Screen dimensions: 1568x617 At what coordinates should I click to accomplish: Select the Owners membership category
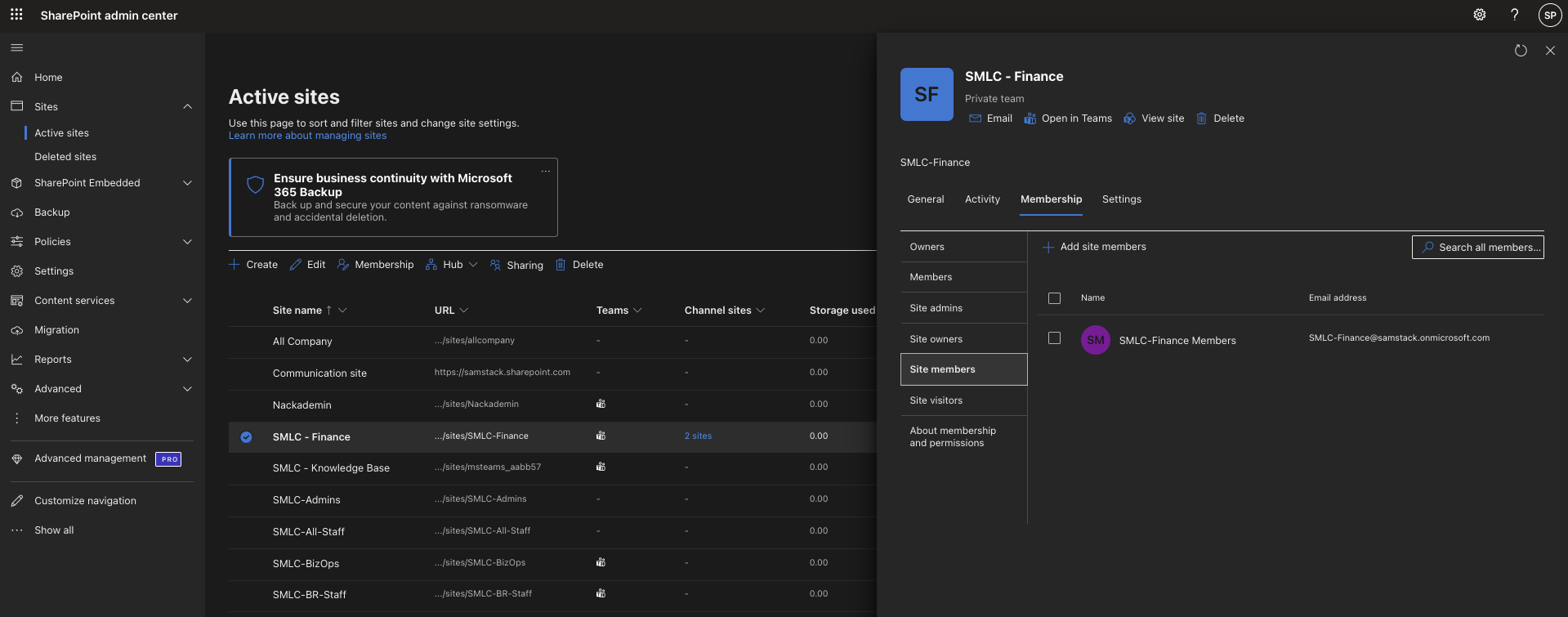tap(963, 247)
